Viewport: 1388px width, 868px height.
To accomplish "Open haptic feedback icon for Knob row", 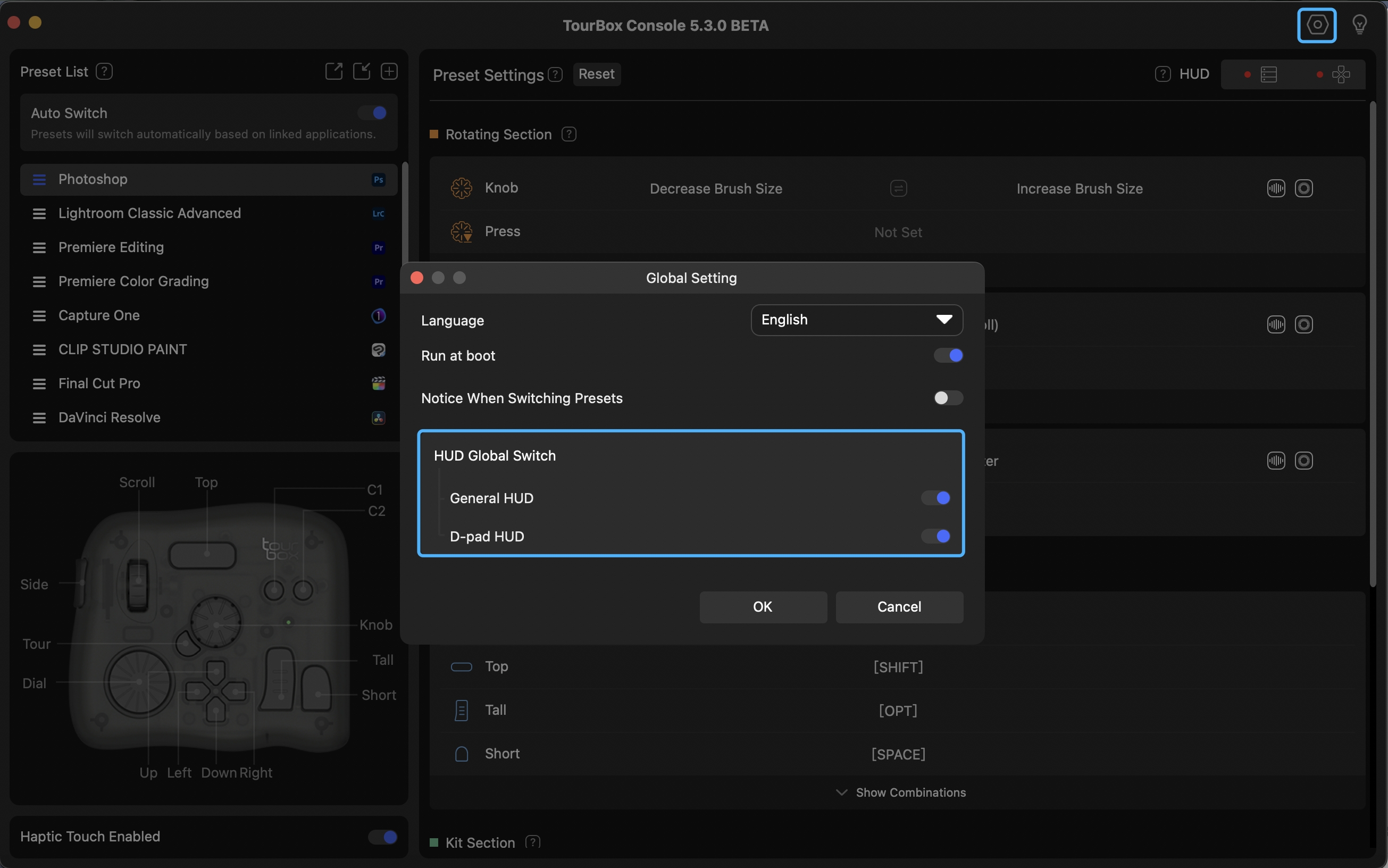I will (1275, 188).
